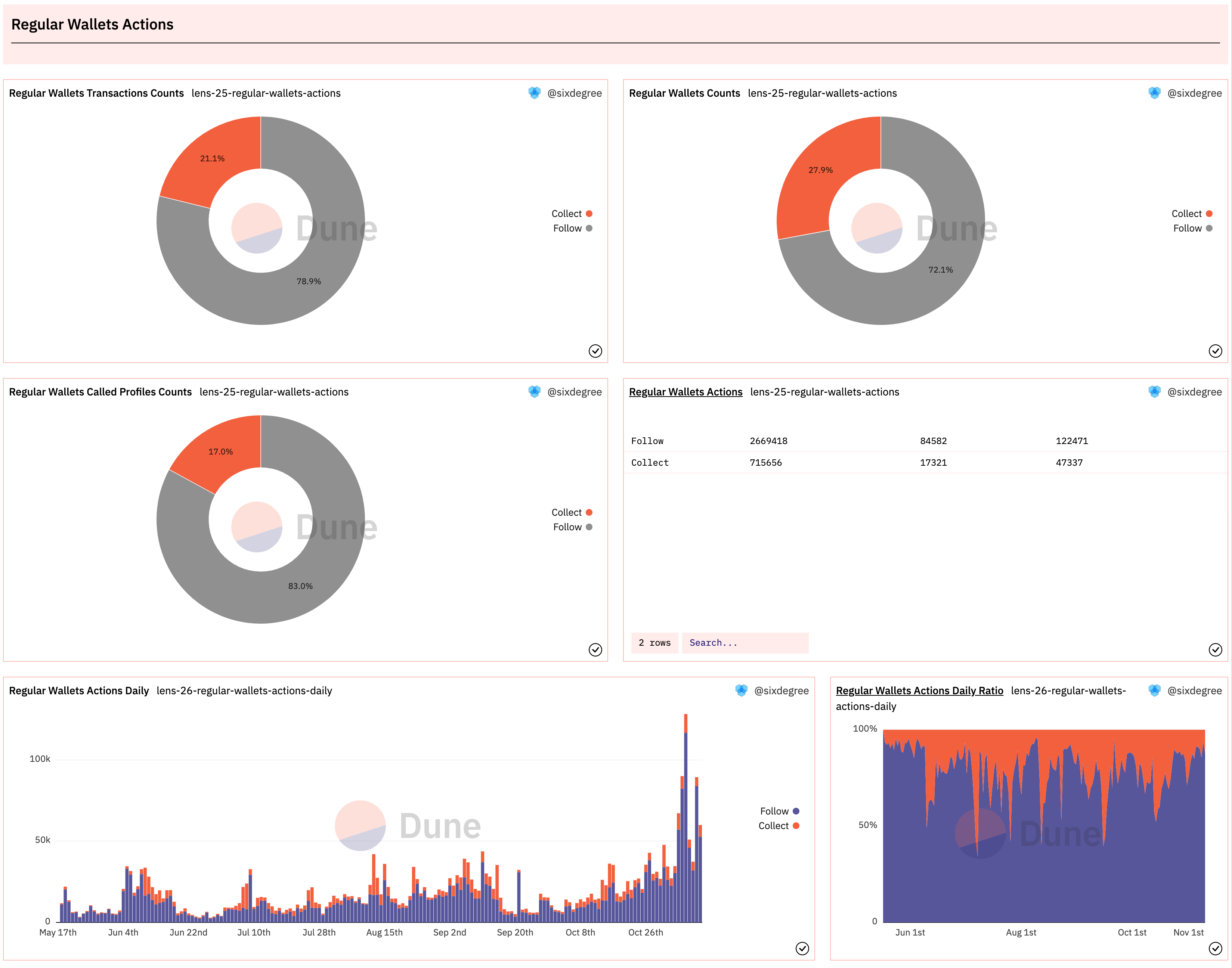The width and height of the screenshot is (1232, 968).
Task: Click checkmark icon on Called Profiles Counts panel
Action: (x=595, y=649)
